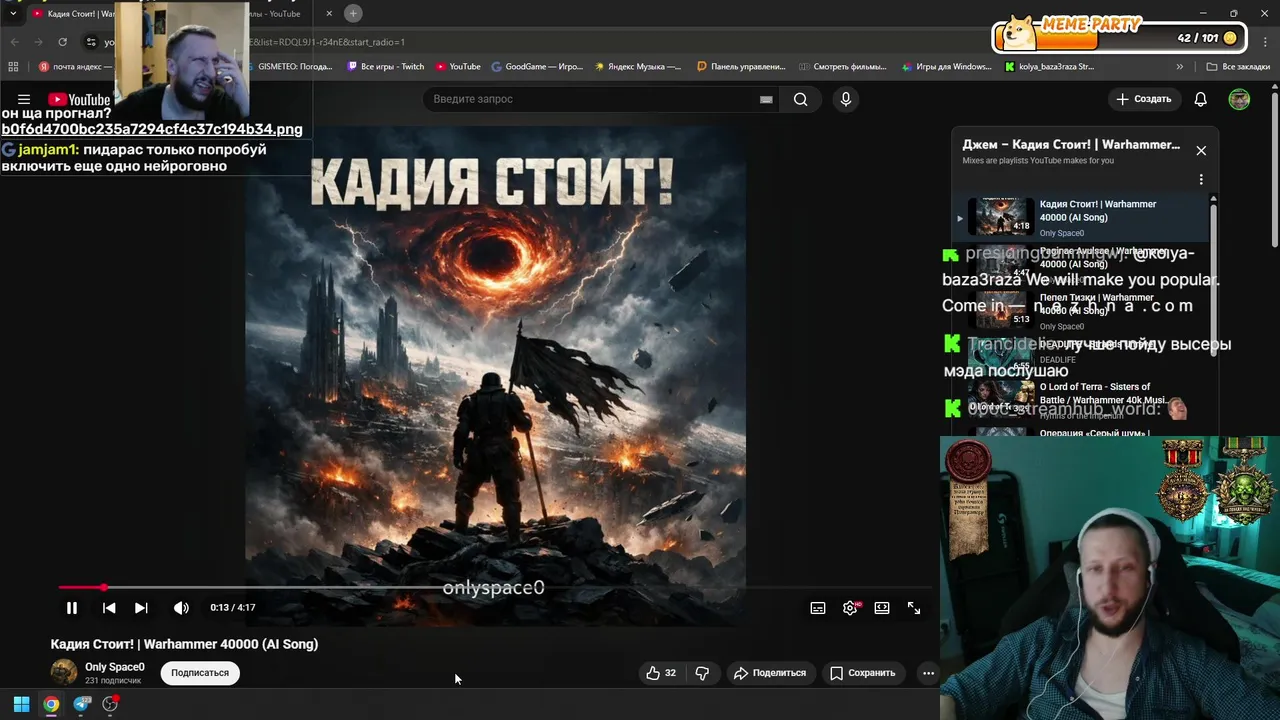Toggle subtitles in the player

click(818, 608)
